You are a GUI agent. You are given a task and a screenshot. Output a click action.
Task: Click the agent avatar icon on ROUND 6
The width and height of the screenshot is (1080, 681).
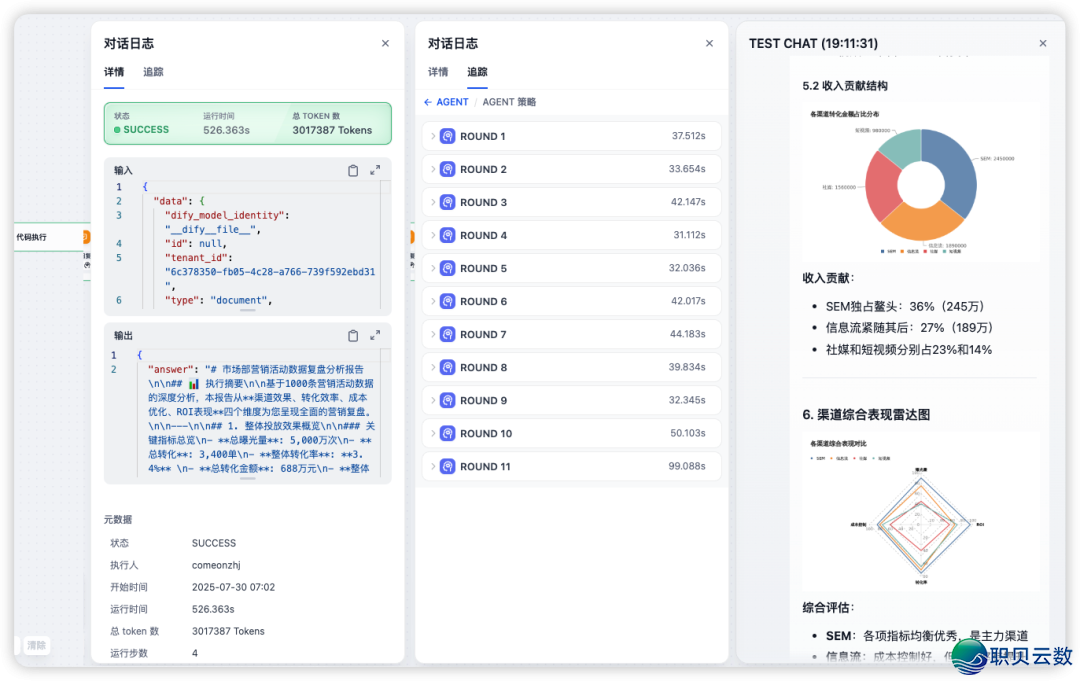[447, 301]
